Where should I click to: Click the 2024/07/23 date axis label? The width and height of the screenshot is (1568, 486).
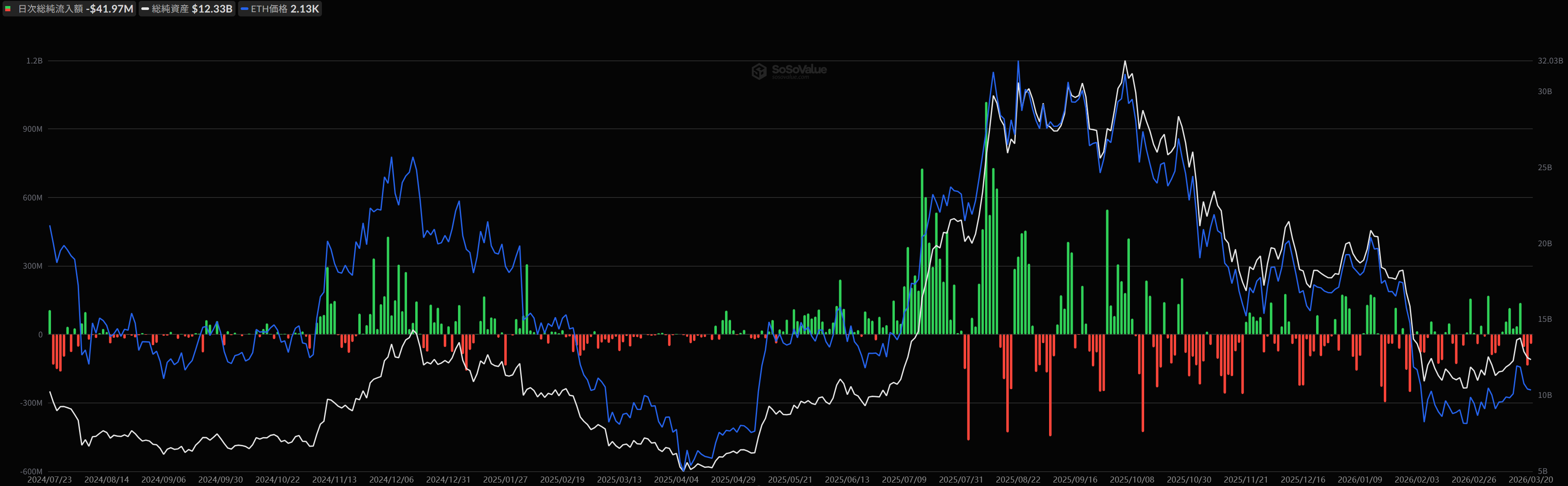pyautogui.click(x=49, y=480)
